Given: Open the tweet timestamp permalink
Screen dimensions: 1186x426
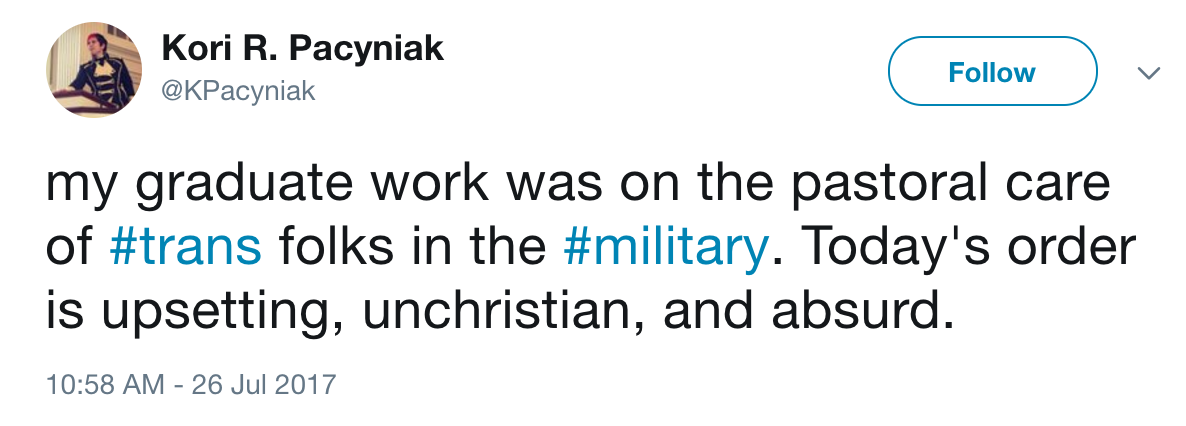Looking at the screenshot, I should pos(191,384).
